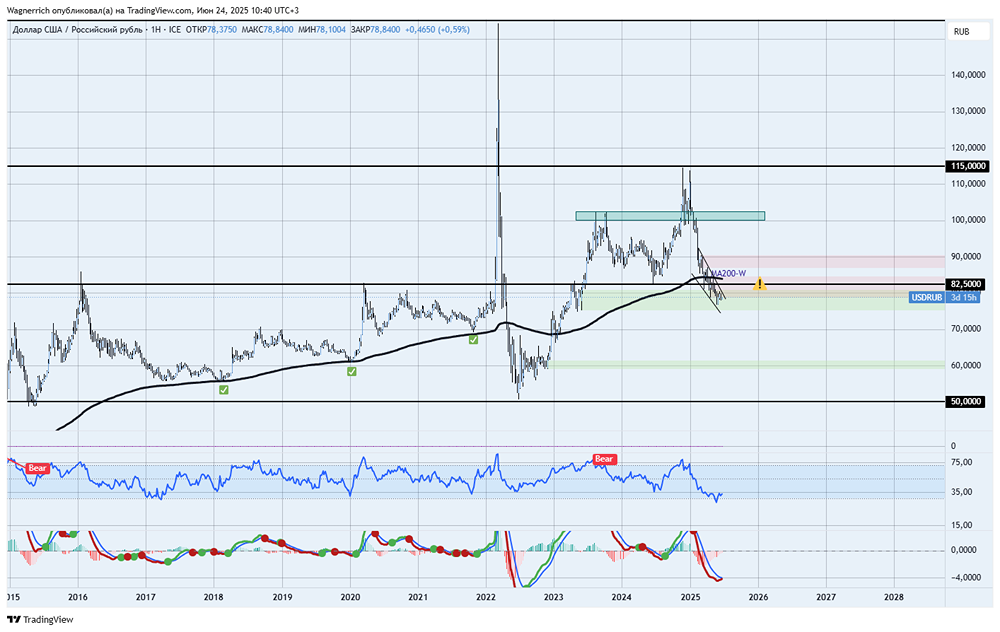Click the yellow warning triangle icon on the chart
This screenshot has height=632, width=1000.
point(759,284)
